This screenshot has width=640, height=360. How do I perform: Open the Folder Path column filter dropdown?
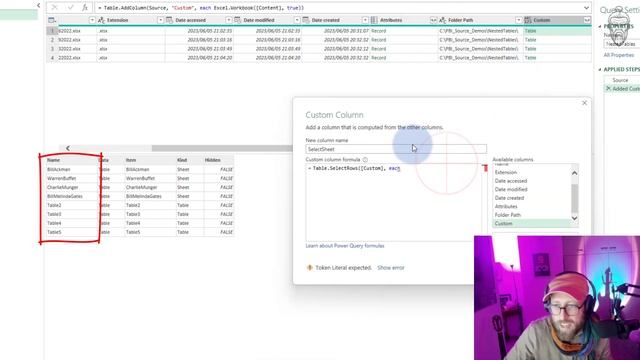518,20
